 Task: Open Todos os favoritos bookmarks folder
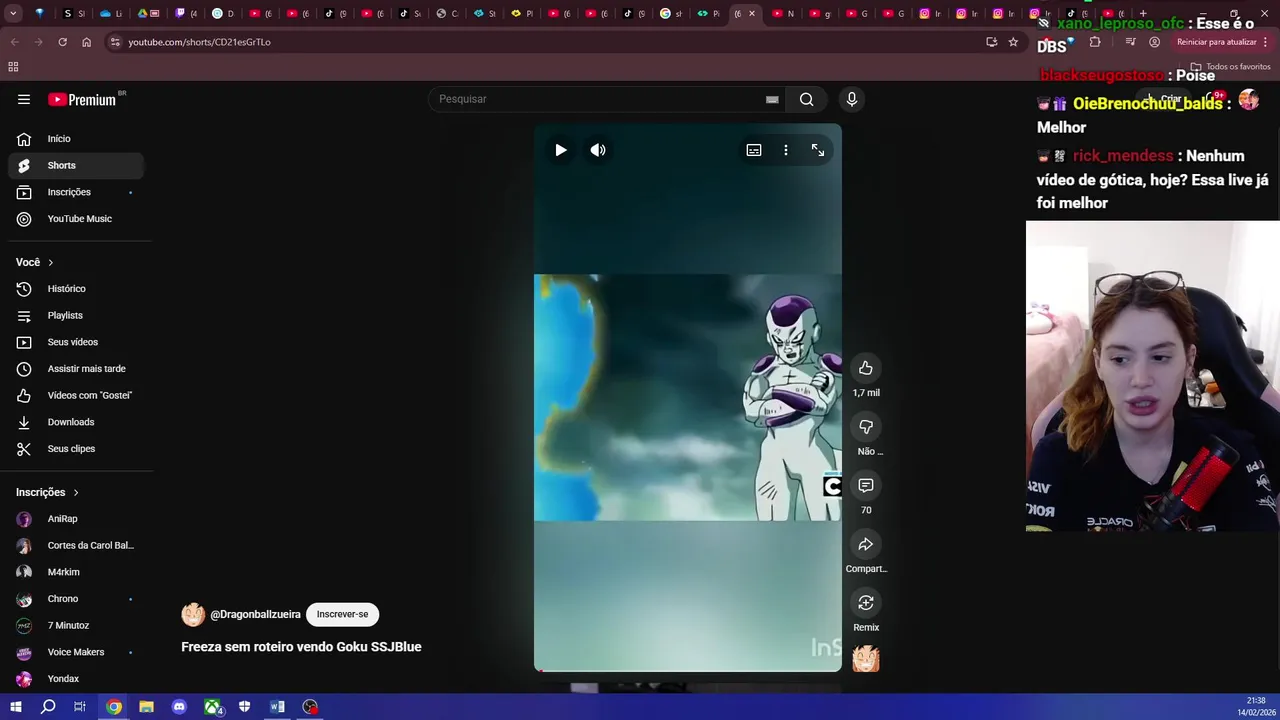1231,67
